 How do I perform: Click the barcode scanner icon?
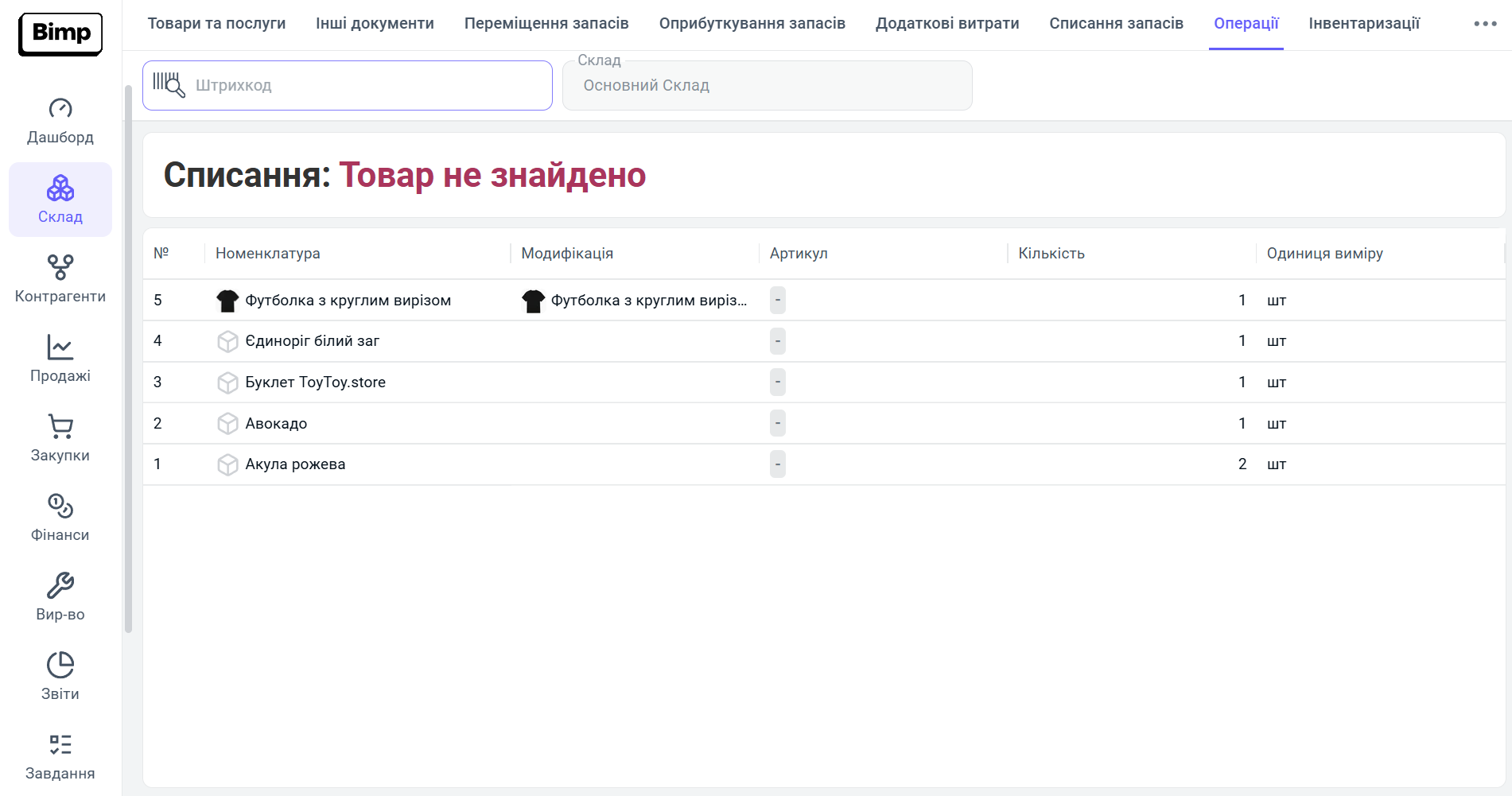[x=169, y=85]
